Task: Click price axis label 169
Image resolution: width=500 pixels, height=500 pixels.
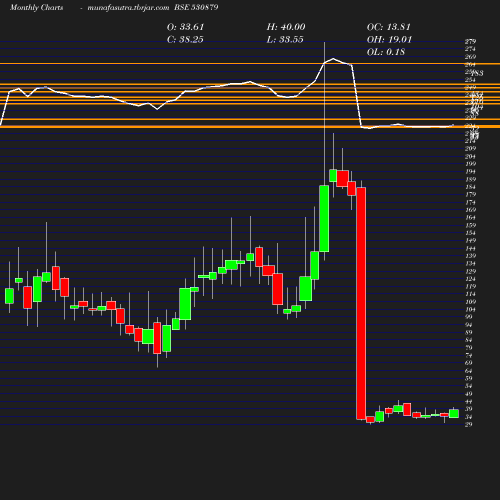Action: point(470,210)
